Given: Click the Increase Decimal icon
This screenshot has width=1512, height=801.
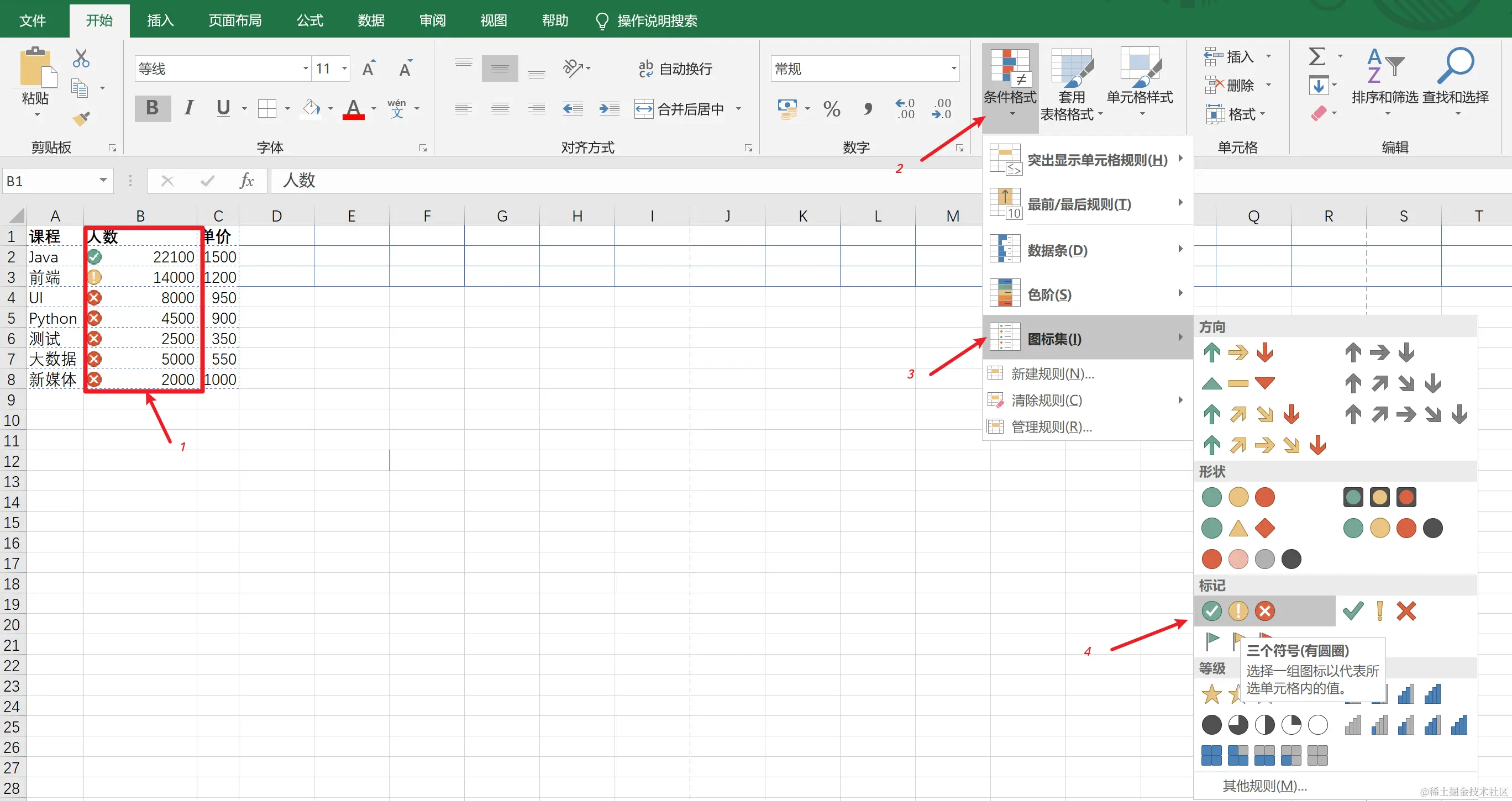Looking at the screenshot, I should 905,109.
